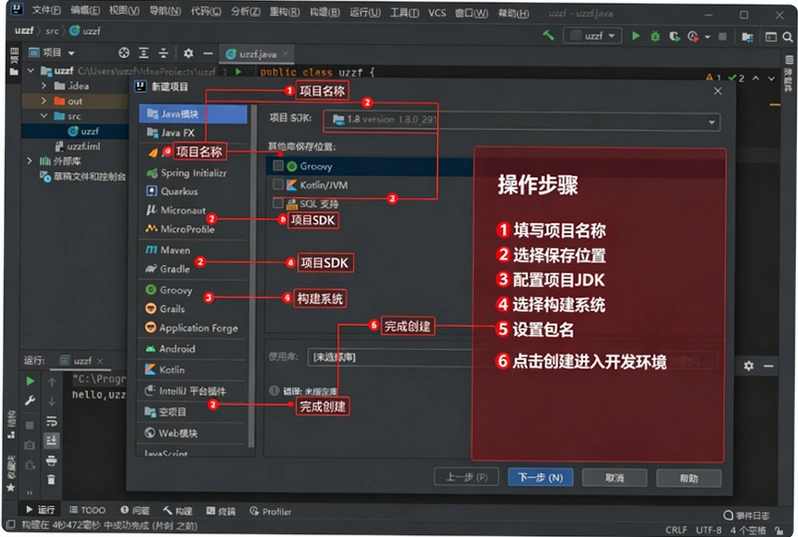The image size is (798, 537).
Task: Jump to the previous highlighted error arrow
Action: 756,78
